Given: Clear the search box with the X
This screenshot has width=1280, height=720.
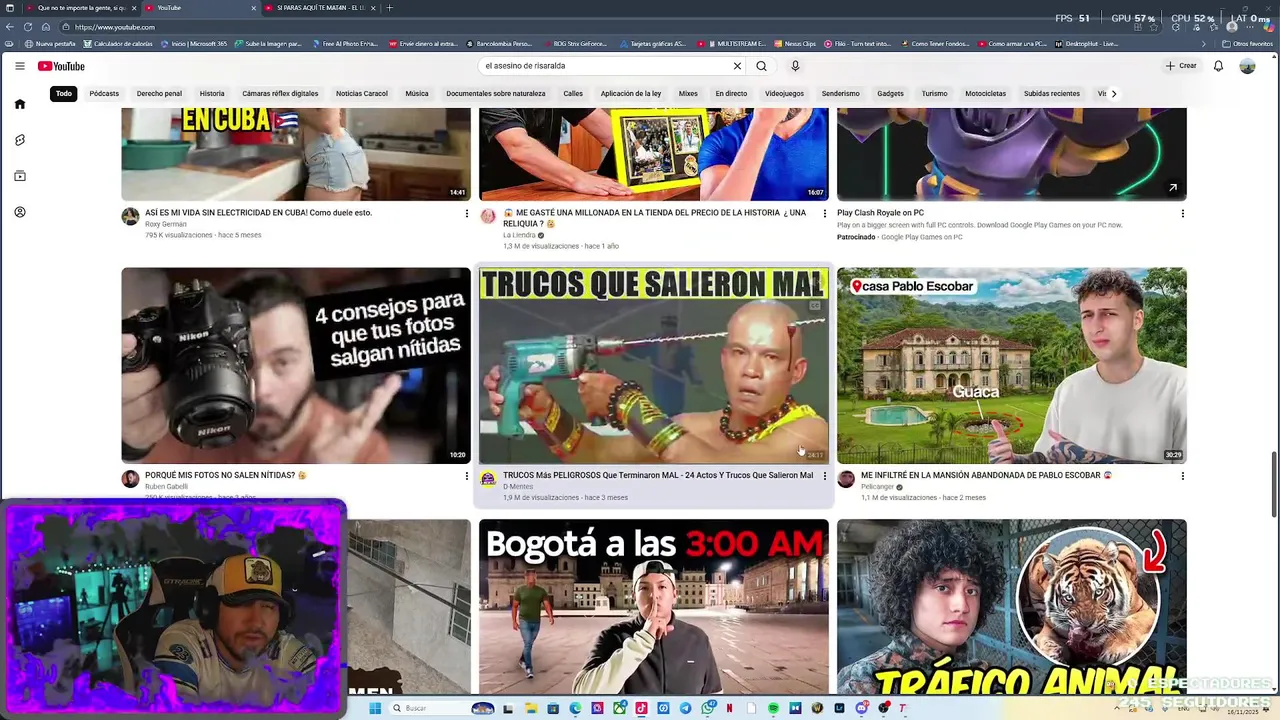Looking at the screenshot, I should pyautogui.click(x=737, y=66).
